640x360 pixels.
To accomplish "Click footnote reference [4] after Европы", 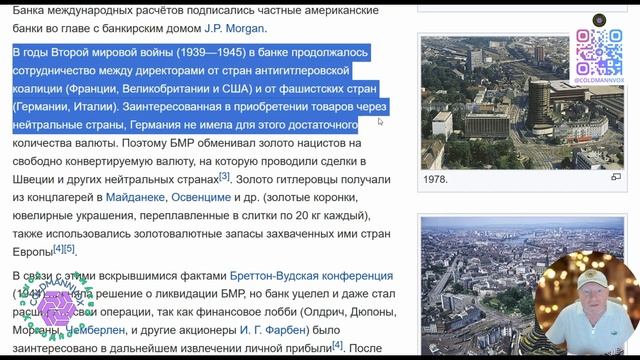I will point(59,249).
